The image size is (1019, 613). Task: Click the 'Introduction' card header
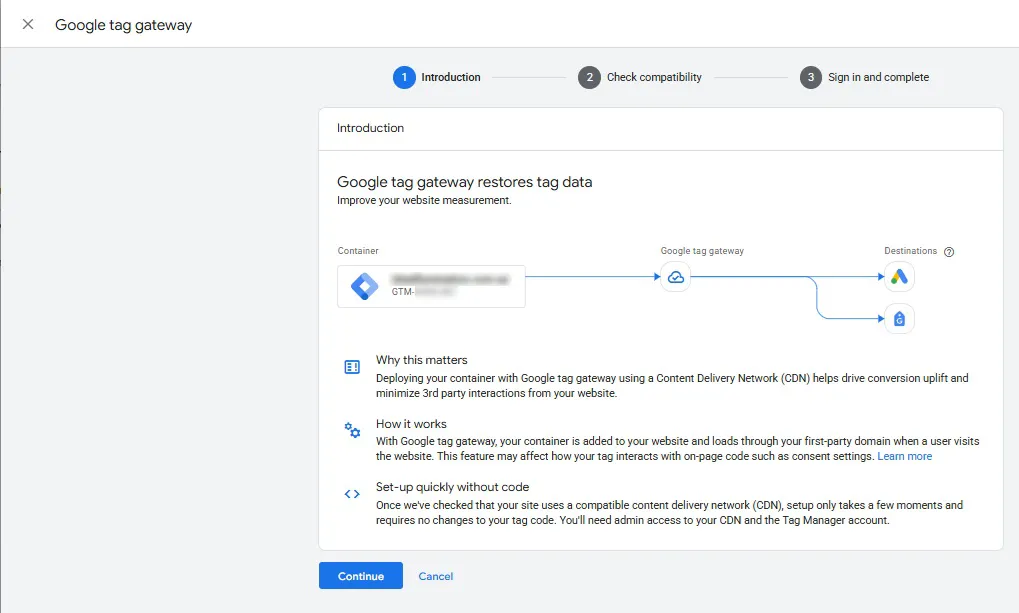click(370, 128)
